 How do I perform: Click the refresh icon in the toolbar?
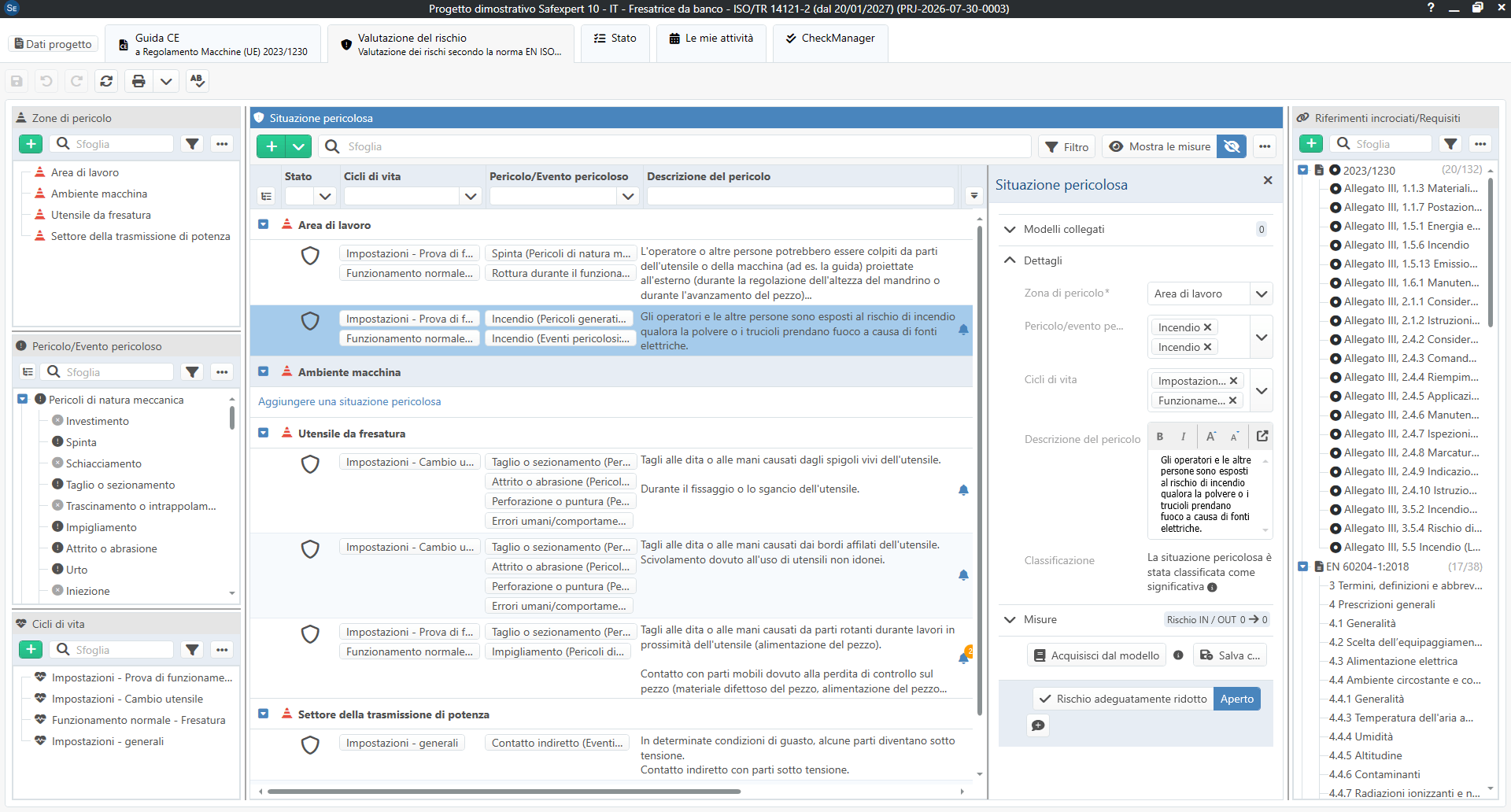(106, 81)
